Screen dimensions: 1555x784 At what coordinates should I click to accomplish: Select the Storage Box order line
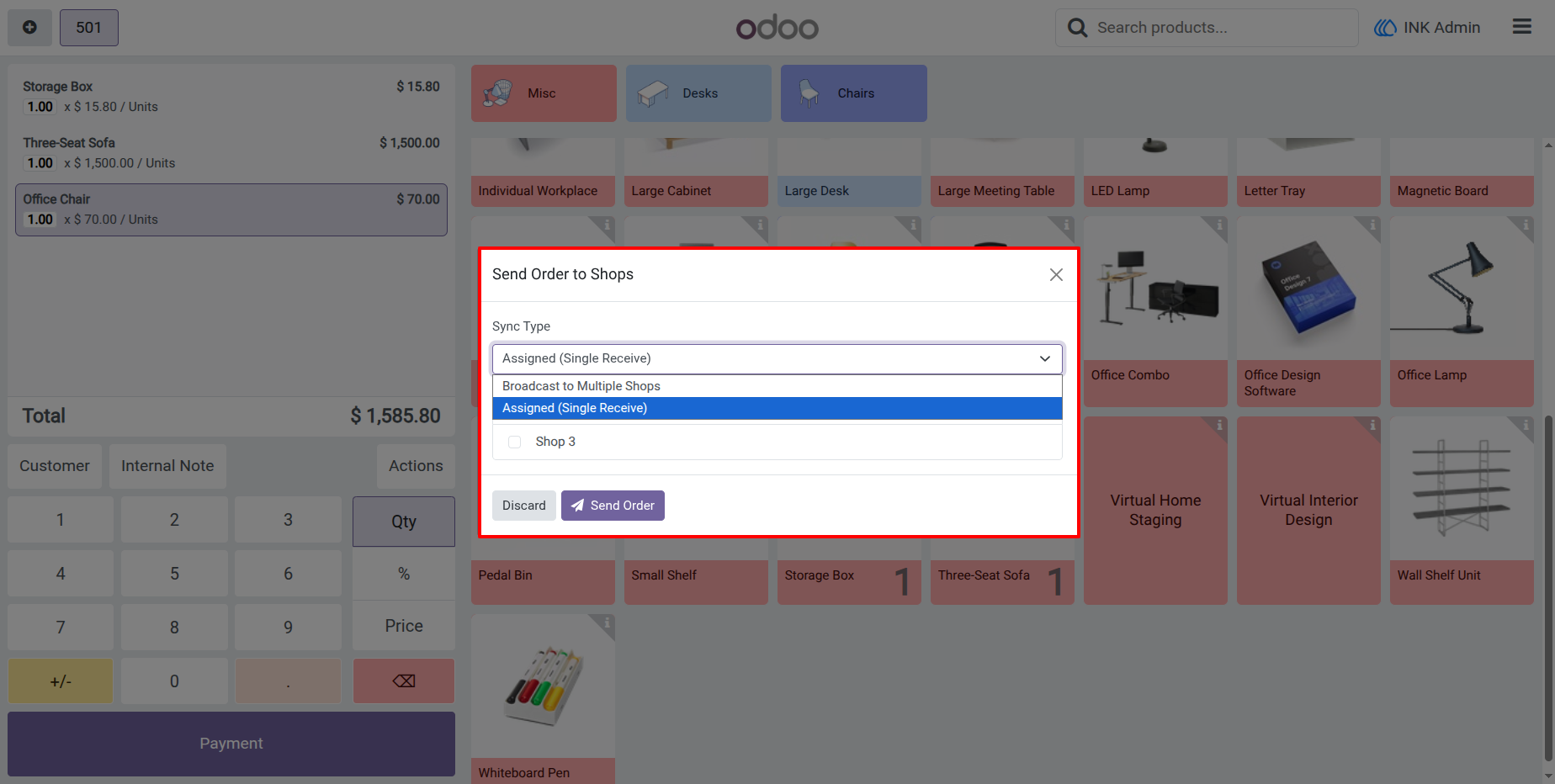(231, 97)
